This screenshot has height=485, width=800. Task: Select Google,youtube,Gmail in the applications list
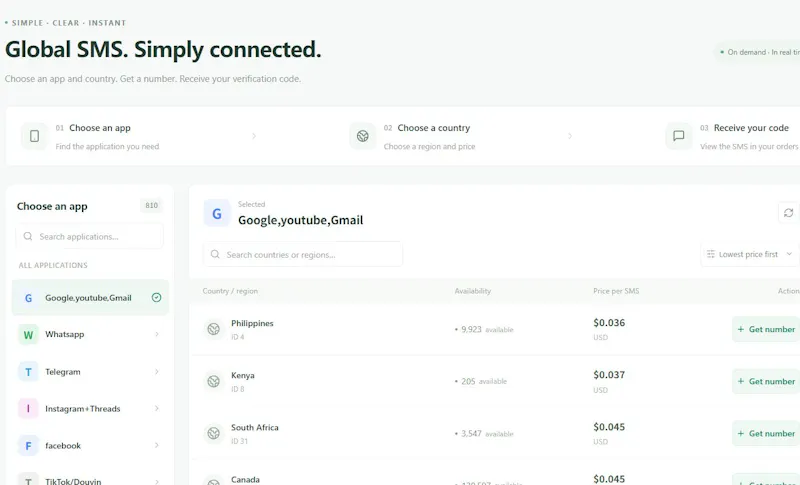90,298
